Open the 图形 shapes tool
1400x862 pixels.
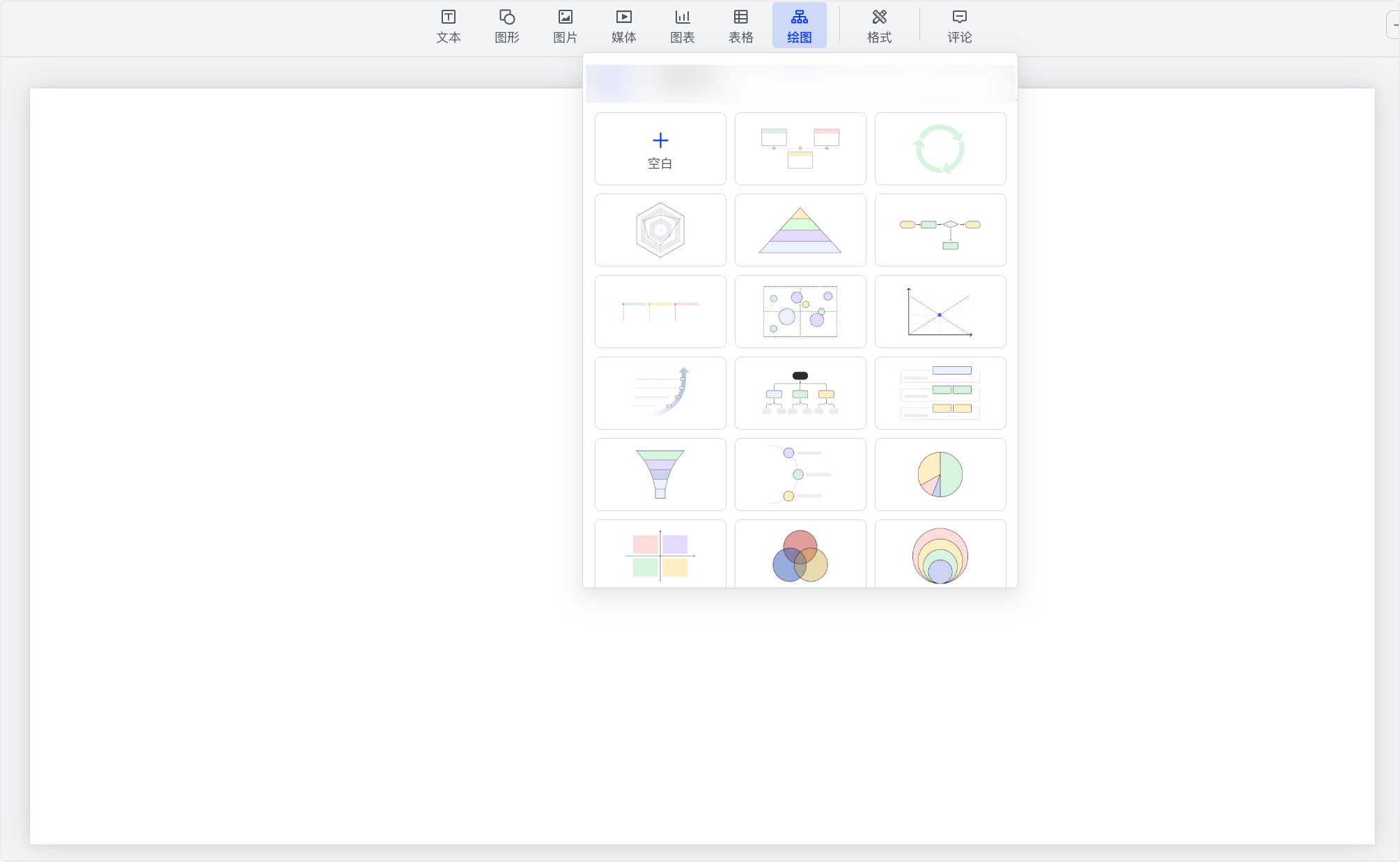click(507, 26)
